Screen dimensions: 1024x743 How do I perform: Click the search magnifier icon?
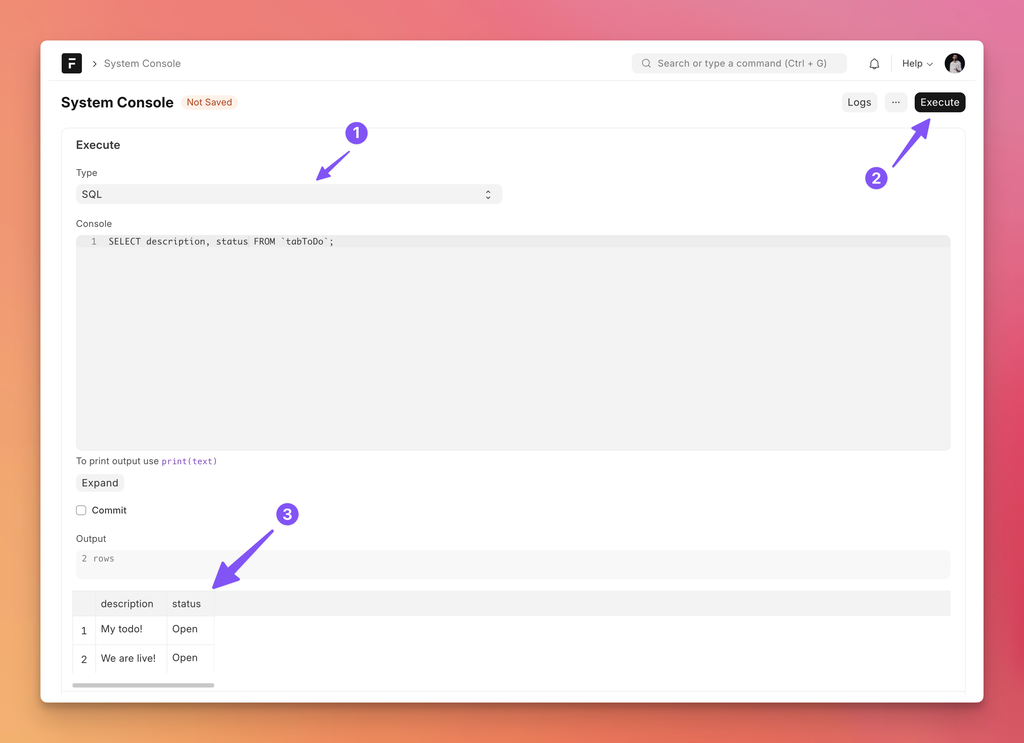646,64
